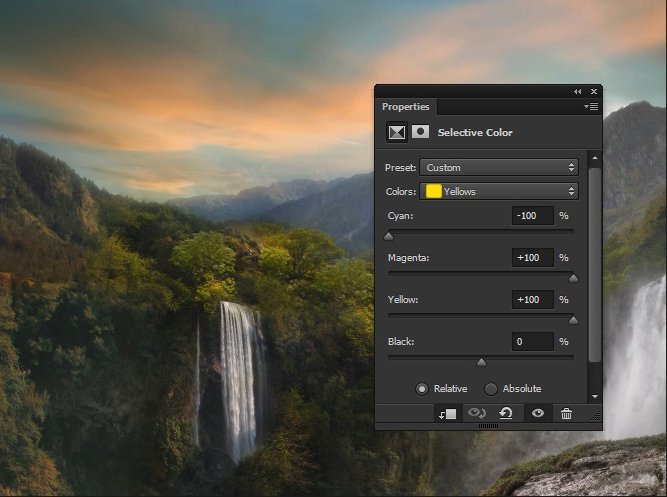Click the Magenta slider handle
This screenshot has width=667, height=497.
click(573, 278)
